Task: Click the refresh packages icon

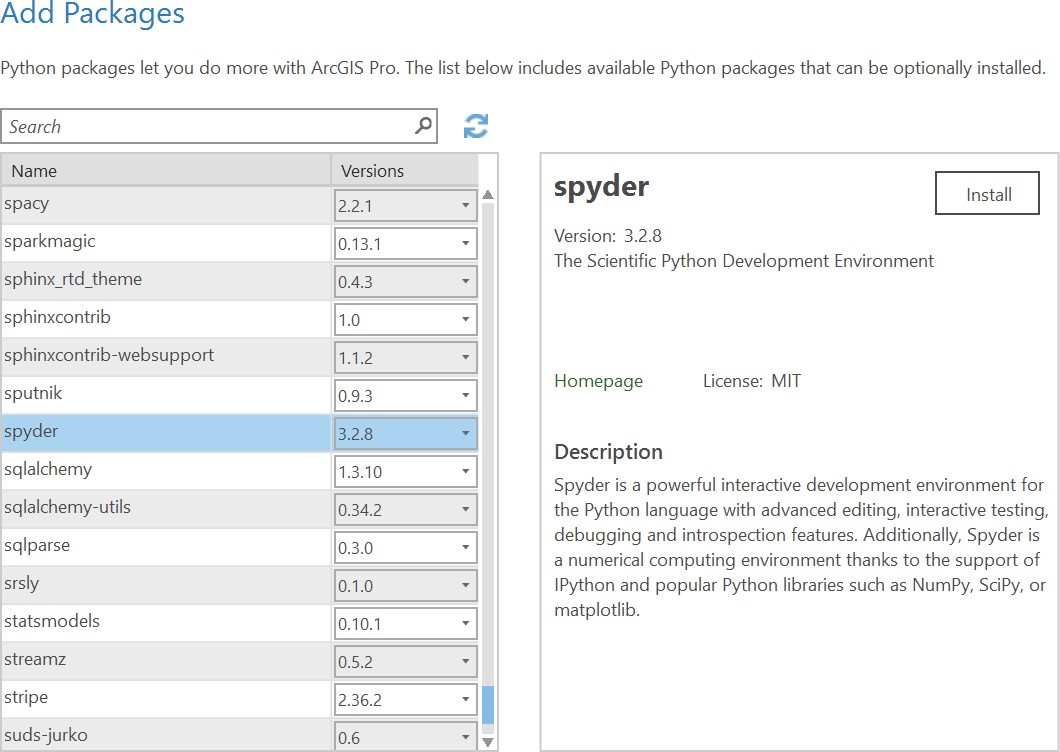Action: pos(476,127)
